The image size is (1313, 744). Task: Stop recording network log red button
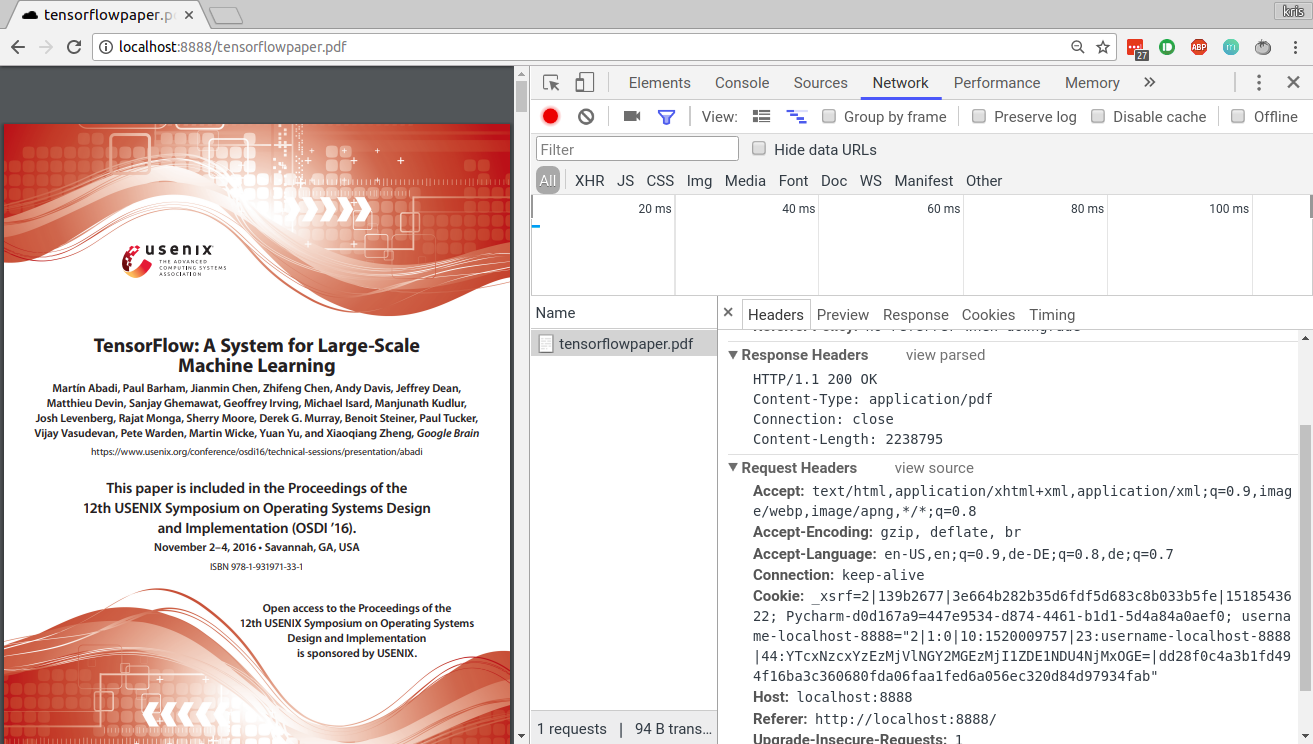pos(550,116)
